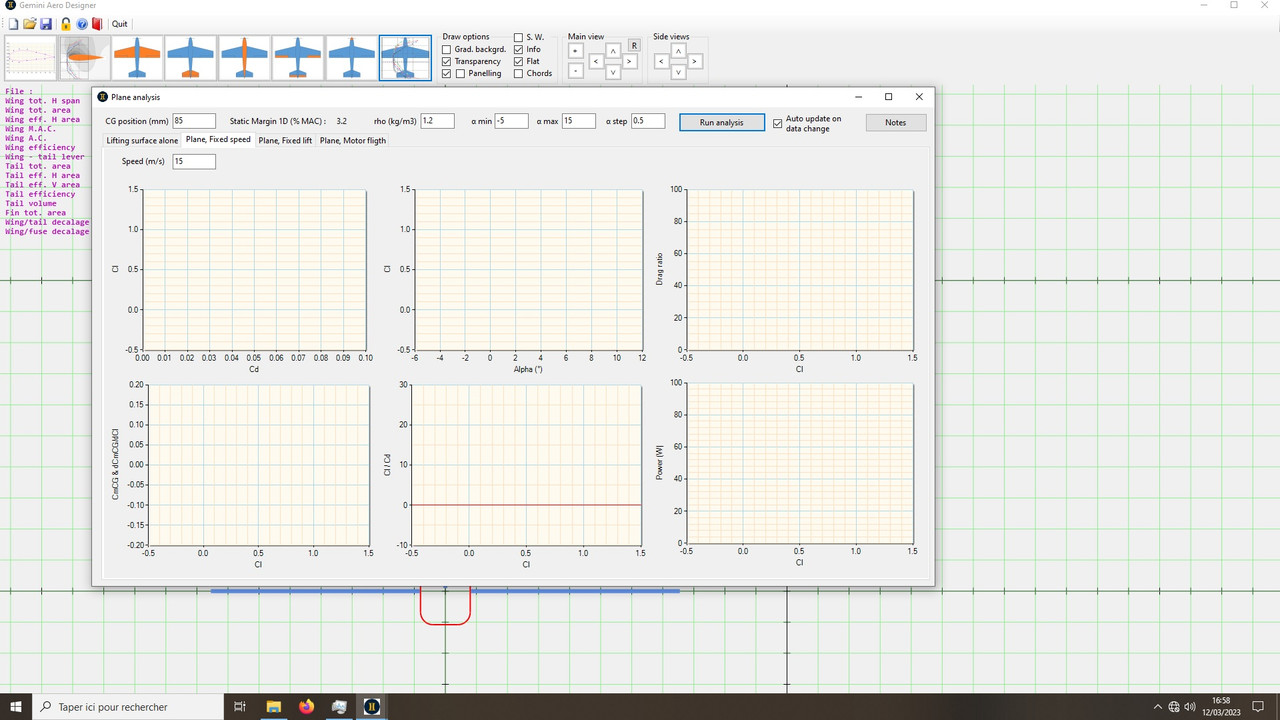Enable the Chords checkbox

[519, 73]
